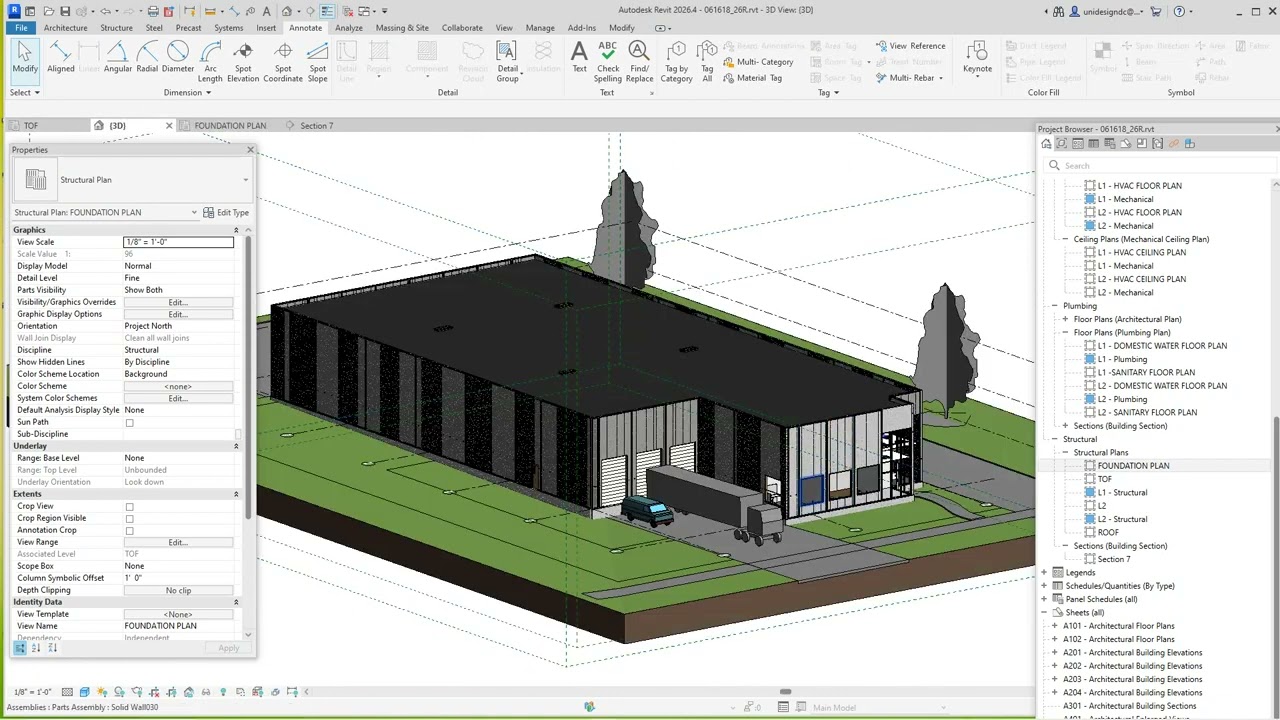Screen dimensions: 1280x720
Task: Open the Multi-Rebar dropdown arrow
Action: [x=941, y=78]
